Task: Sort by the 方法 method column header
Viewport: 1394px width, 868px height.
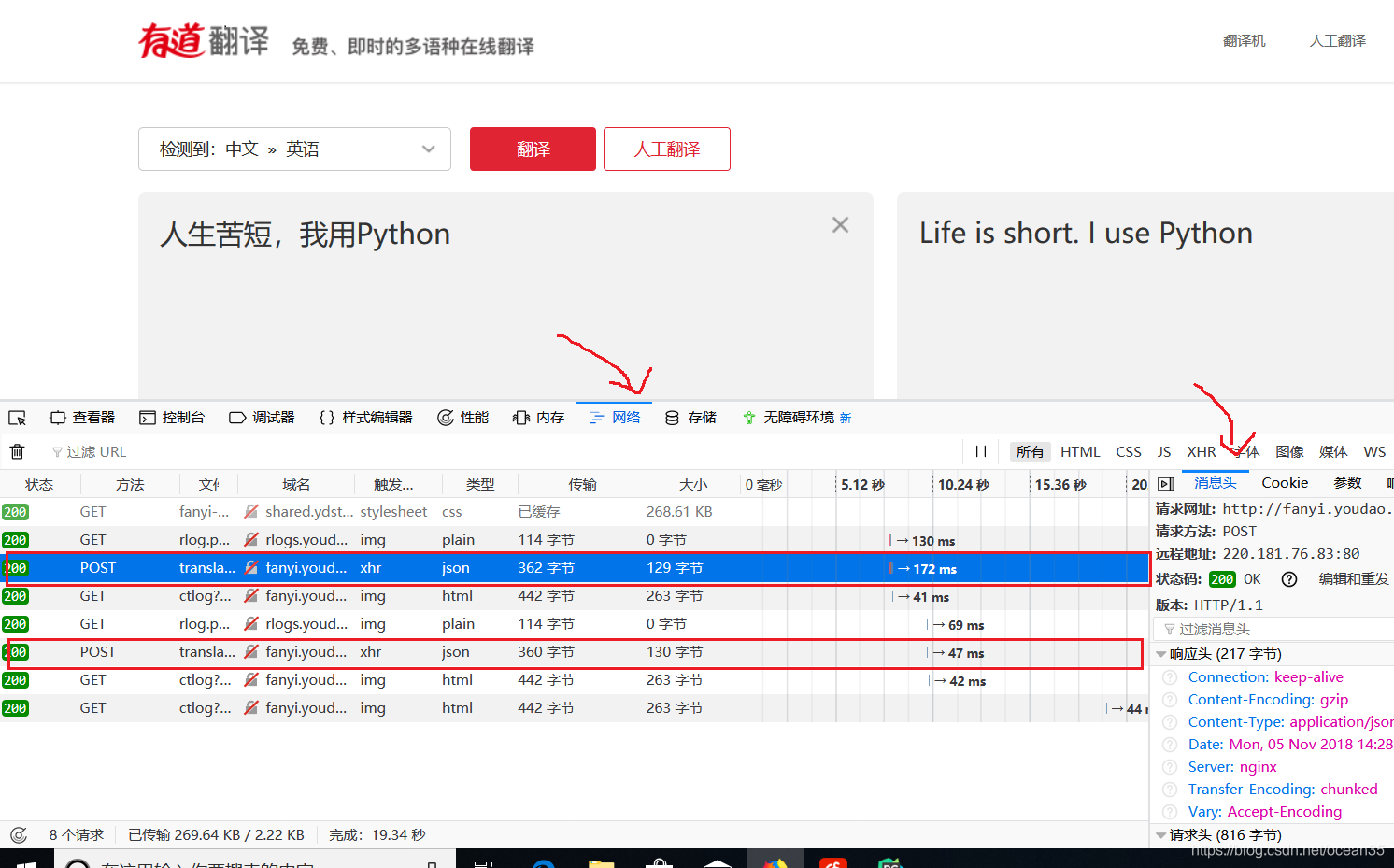Action: [130, 484]
